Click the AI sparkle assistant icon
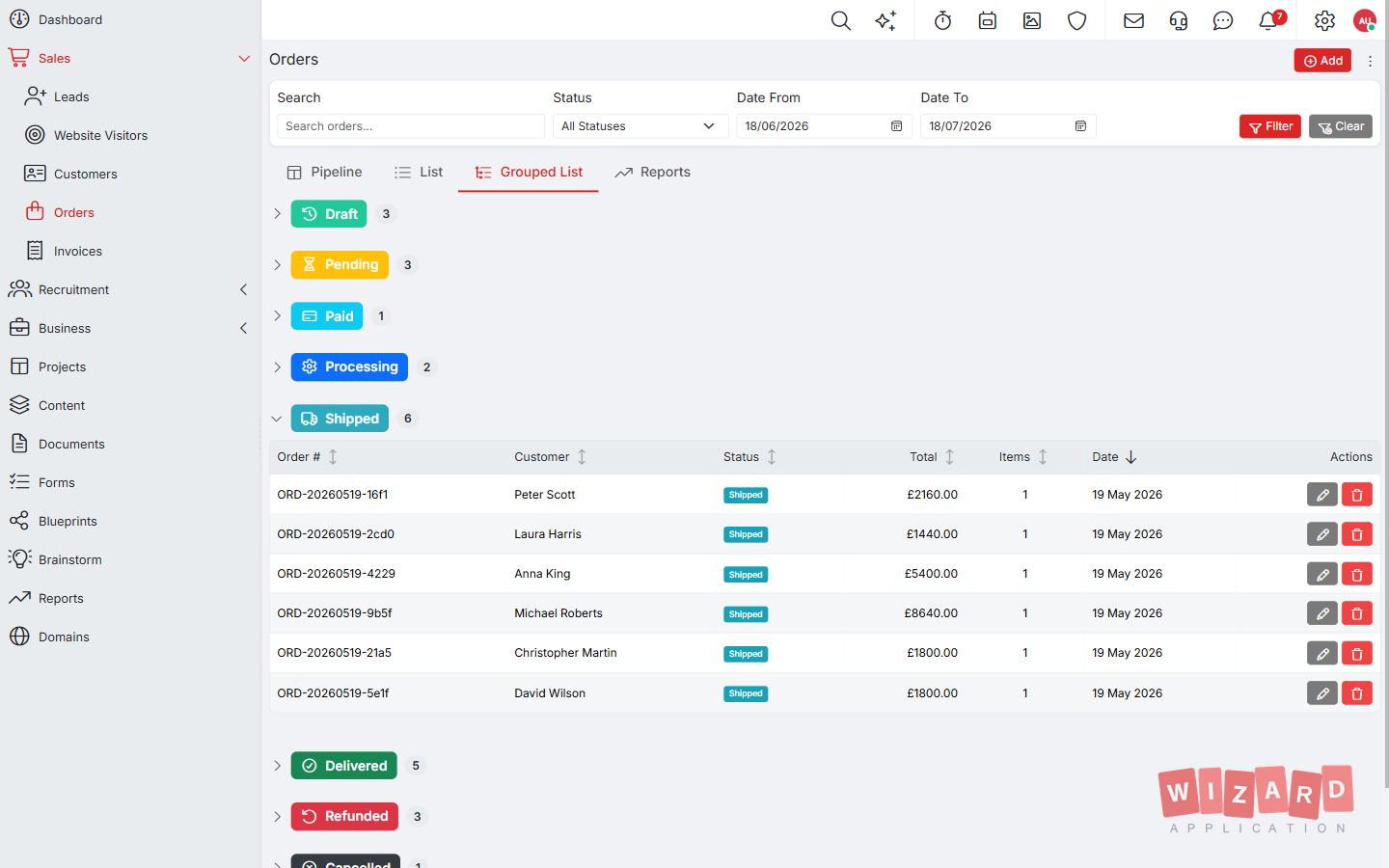The image size is (1389, 868). click(885, 20)
